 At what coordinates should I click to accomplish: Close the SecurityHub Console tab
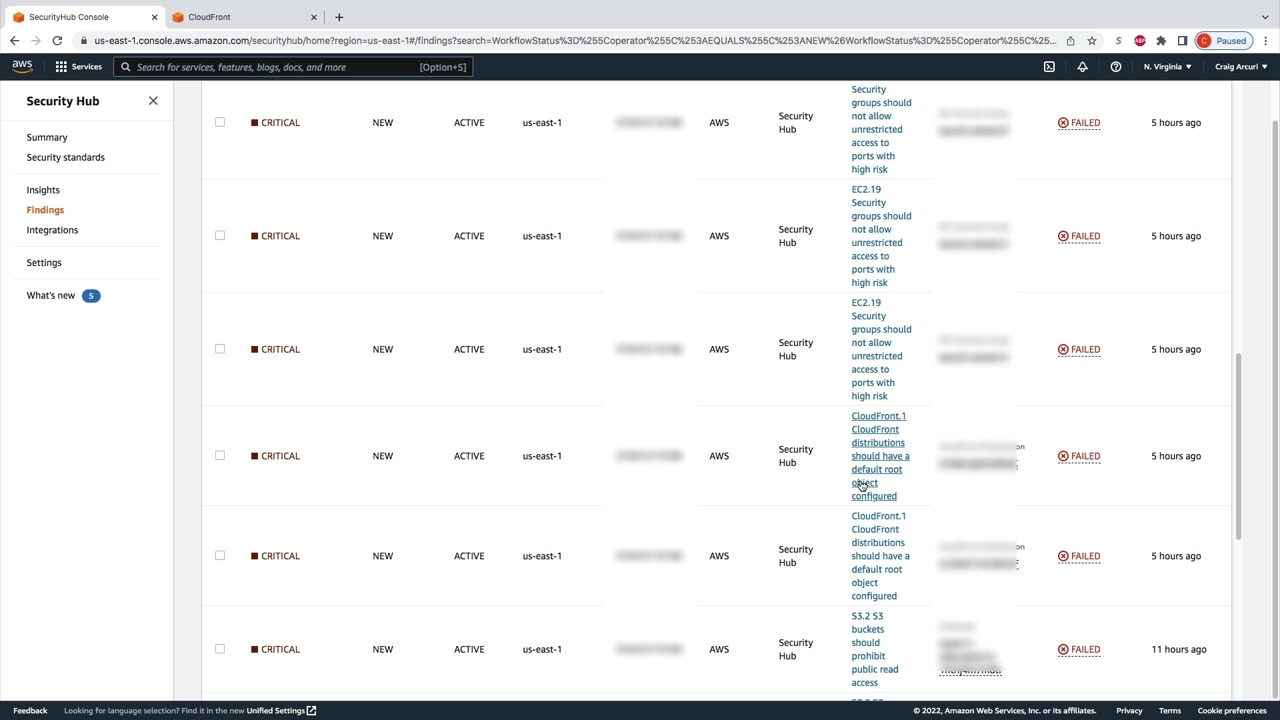[x=156, y=17]
